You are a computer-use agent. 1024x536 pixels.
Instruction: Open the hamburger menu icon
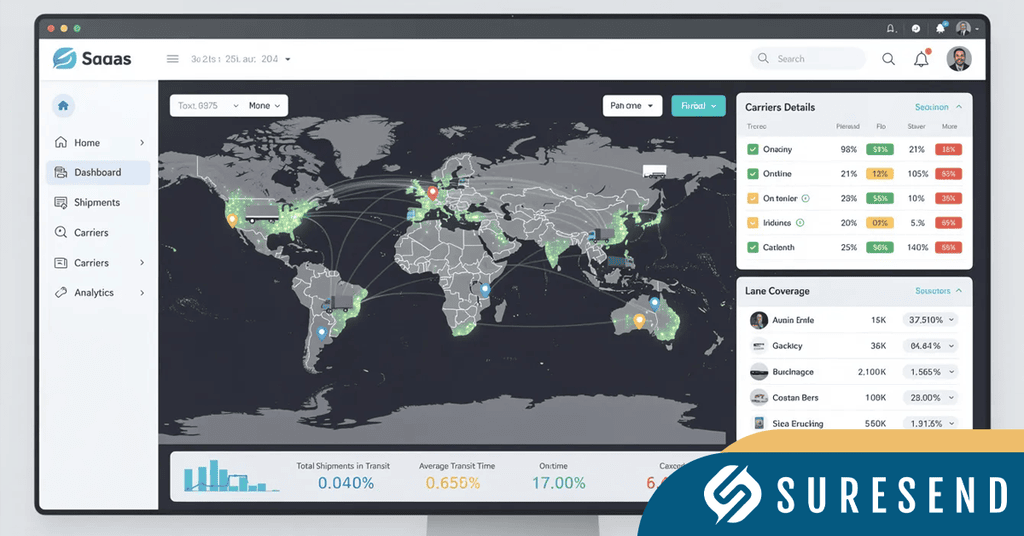pos(172,59)
